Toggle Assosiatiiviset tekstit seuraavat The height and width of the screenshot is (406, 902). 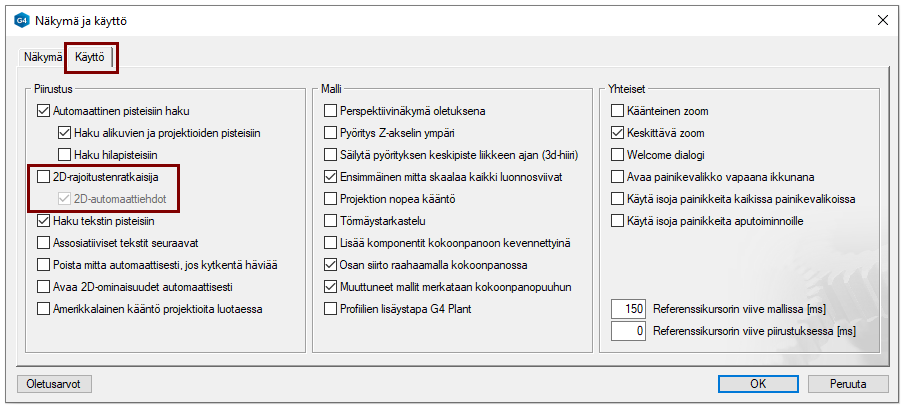click(x=43, y=242)
